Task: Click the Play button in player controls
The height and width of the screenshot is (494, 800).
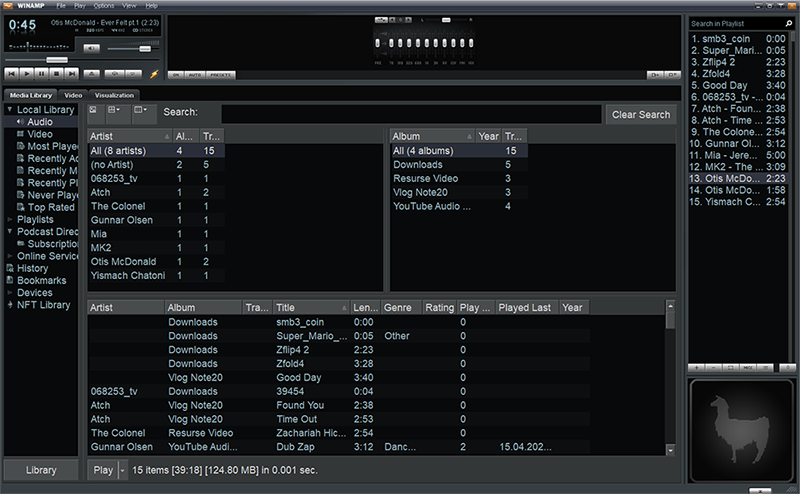Action: pos(27,74)
